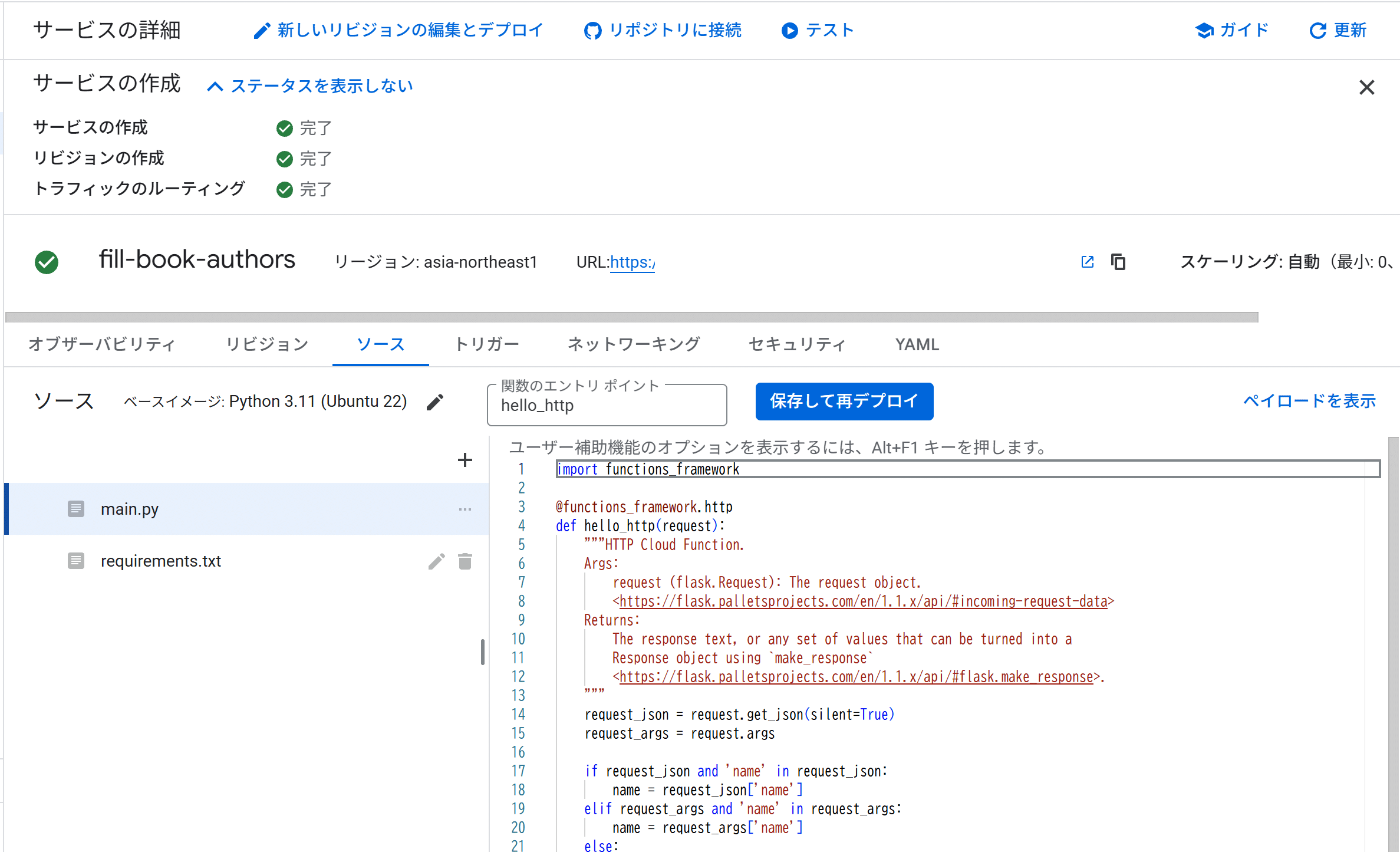
Task: Open the YAML tab
Action: point(917,344)
